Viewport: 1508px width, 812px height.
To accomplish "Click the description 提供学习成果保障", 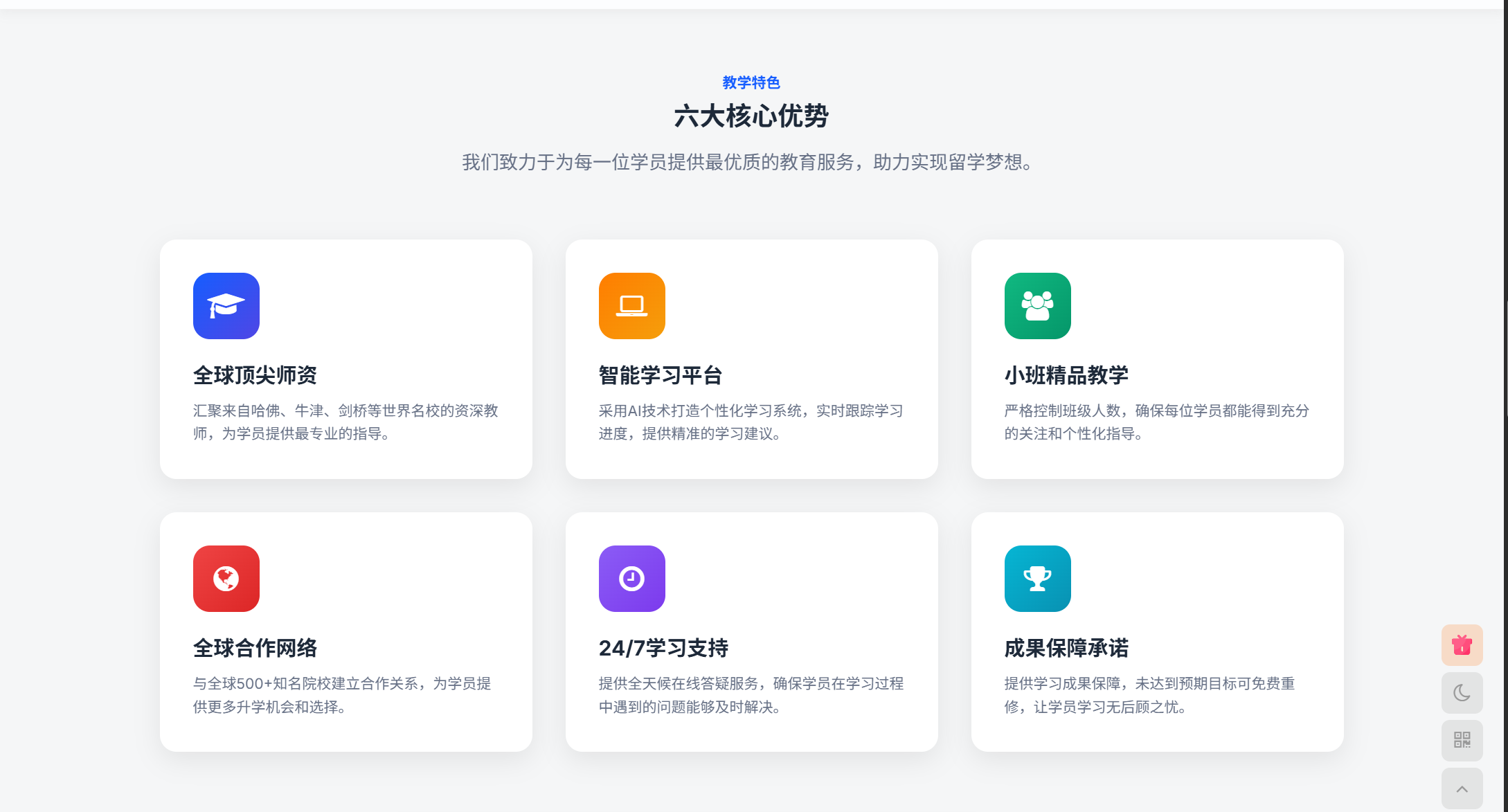I will click(1150, 695).
